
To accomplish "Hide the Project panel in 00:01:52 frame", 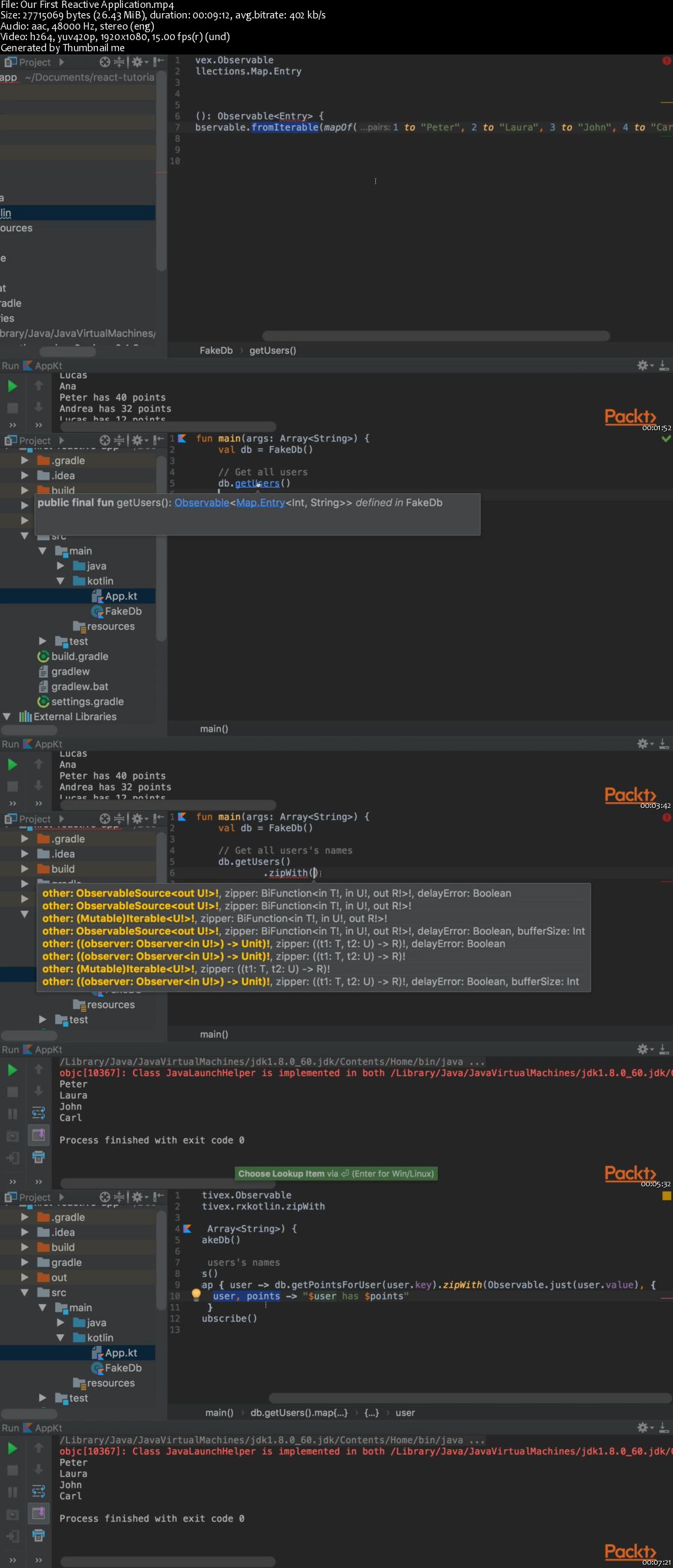I will click(158, 62).
